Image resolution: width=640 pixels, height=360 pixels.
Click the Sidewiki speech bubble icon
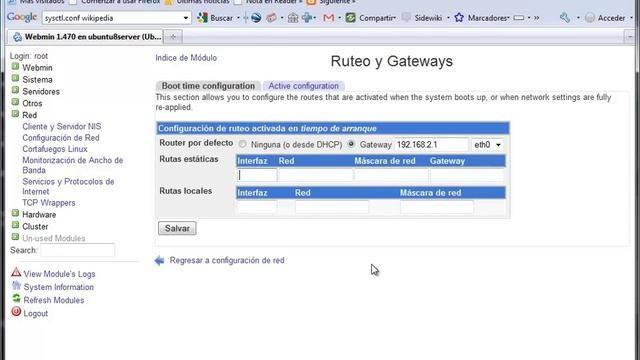[x=406, y=18]
